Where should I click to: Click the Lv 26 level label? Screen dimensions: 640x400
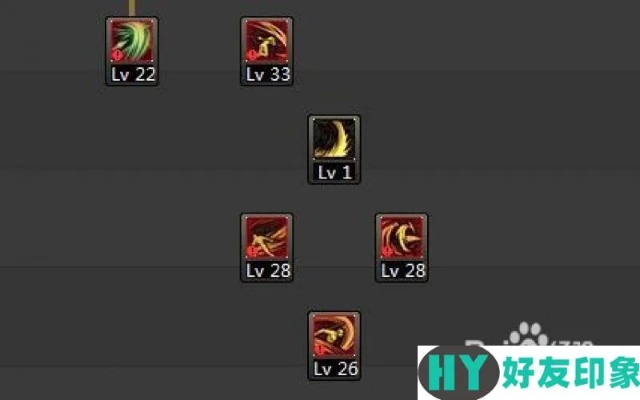[x=336, y=369]
